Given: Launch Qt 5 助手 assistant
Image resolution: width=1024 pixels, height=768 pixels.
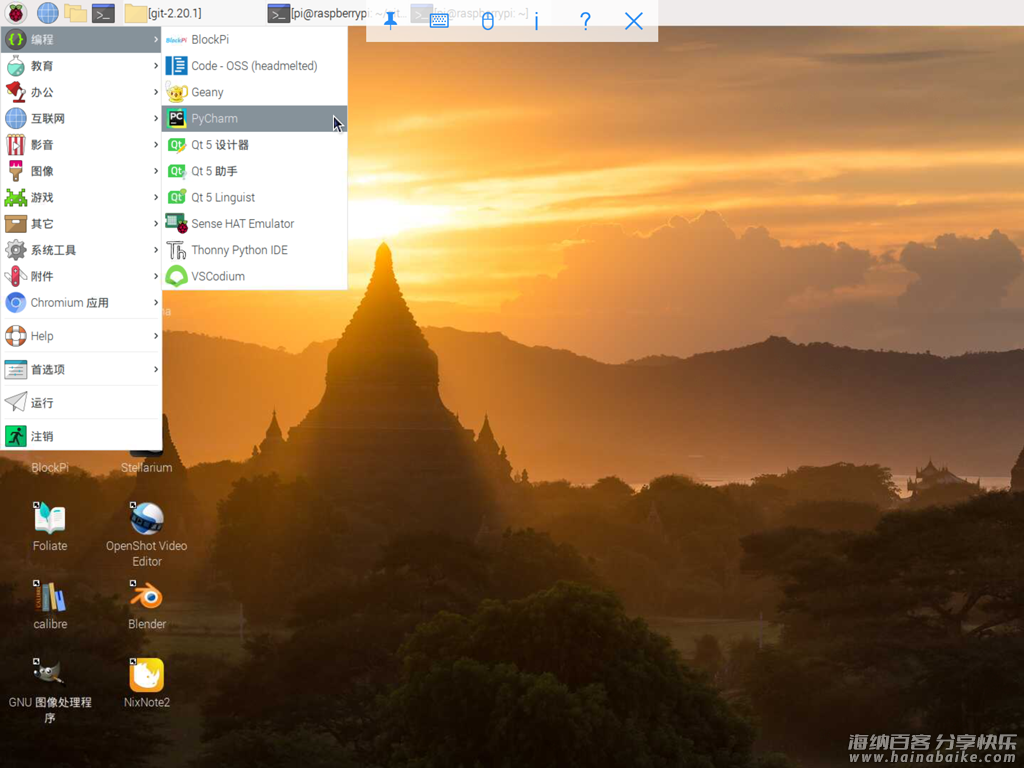Looking at the screenshot, I should pyautogui.click(x=255, y=171).
